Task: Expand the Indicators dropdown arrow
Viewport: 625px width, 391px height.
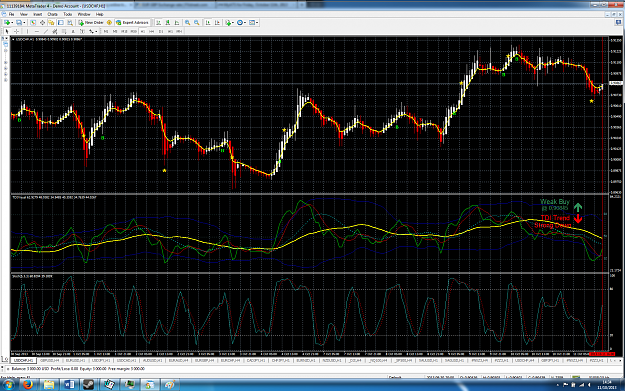Action: tap(233, 23)
